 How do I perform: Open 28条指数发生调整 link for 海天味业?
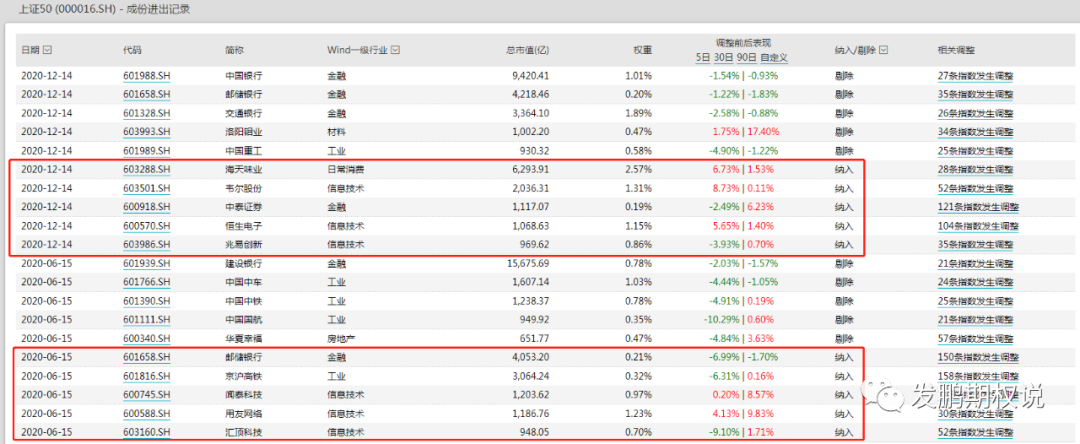[x=975, y=169]
